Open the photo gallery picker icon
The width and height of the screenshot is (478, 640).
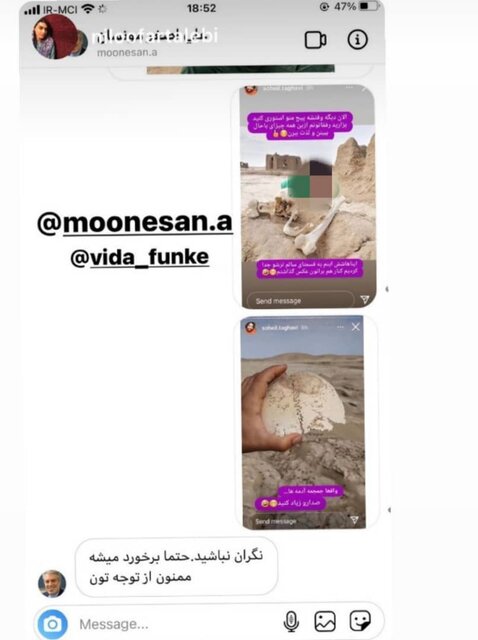[x=325, y=622]
